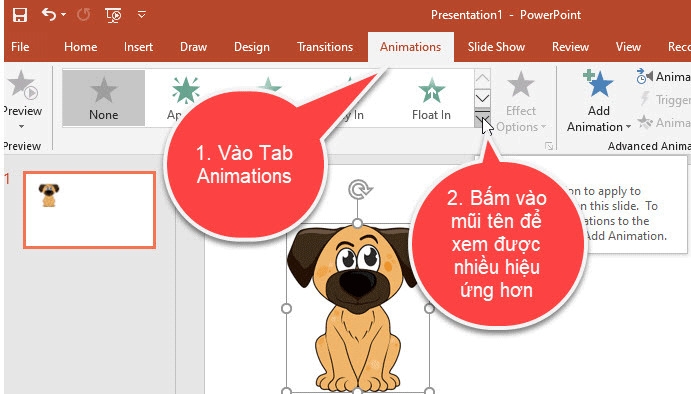Click top-center resize handle of dog image
The height and width of the screenshot is (394, 691).
point(357,223)
